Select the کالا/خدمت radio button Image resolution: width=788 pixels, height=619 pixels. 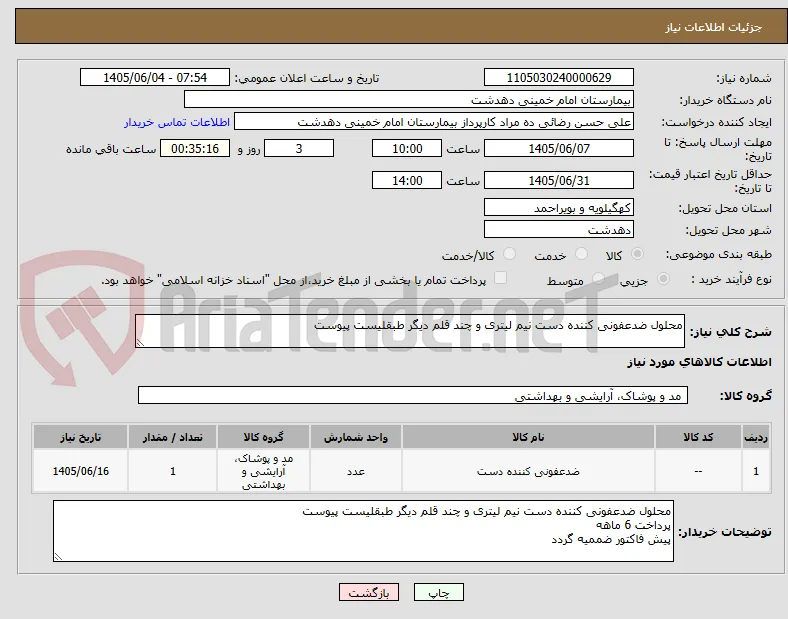[x=509, y=254]
